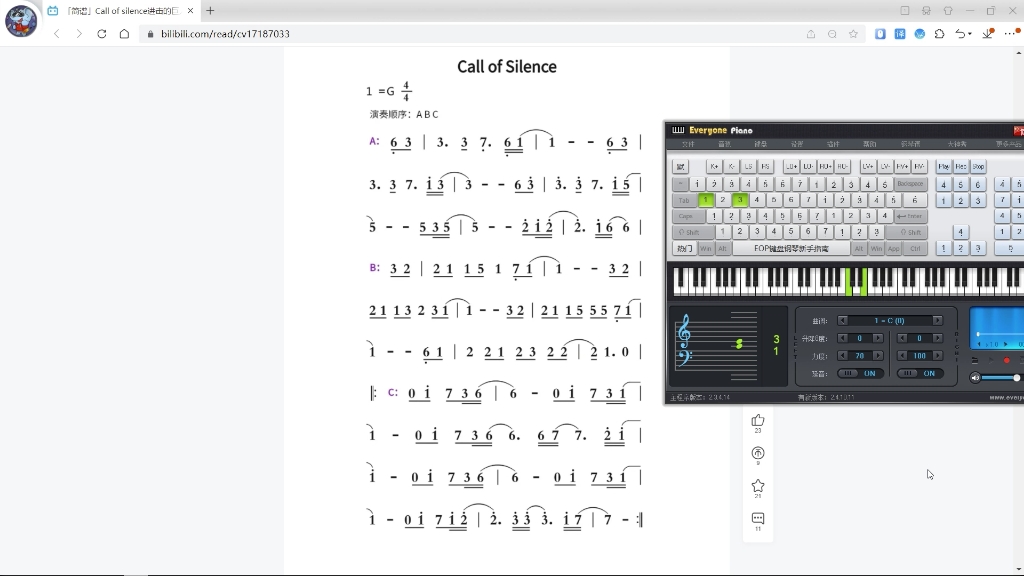Open the downloads icon in the toolbar
Screen dimensions: 1024x576
click(x=988, y=34)
